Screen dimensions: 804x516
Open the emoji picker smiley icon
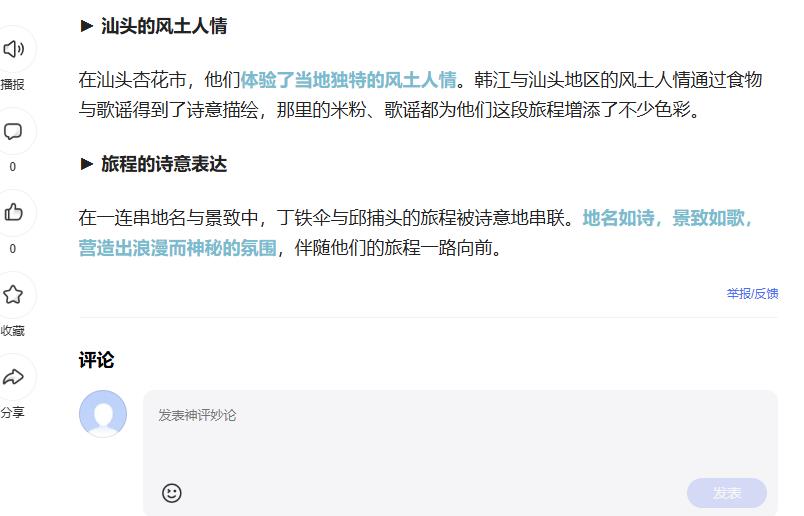172,493
